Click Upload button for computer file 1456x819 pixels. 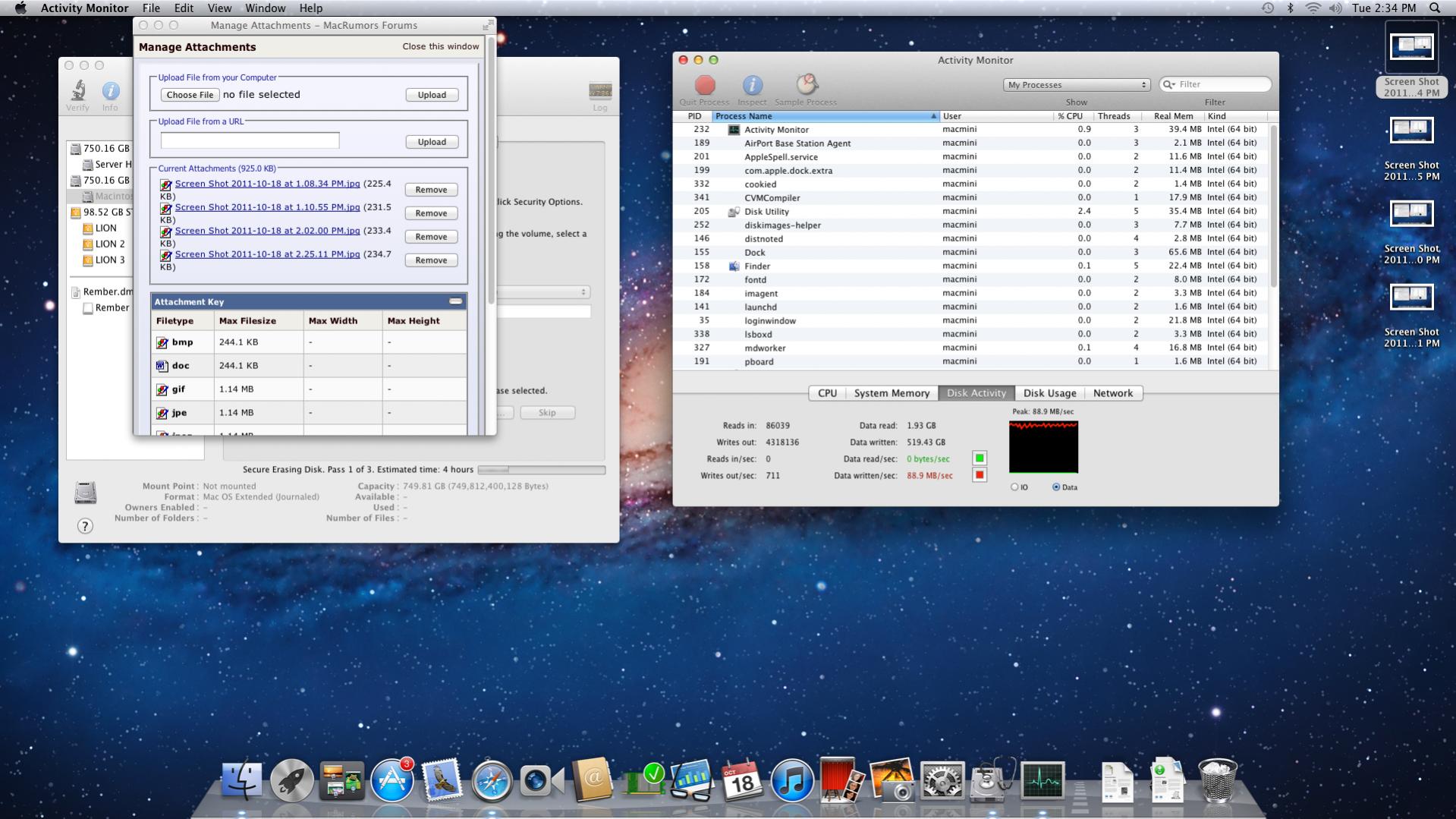coord(432,95)
